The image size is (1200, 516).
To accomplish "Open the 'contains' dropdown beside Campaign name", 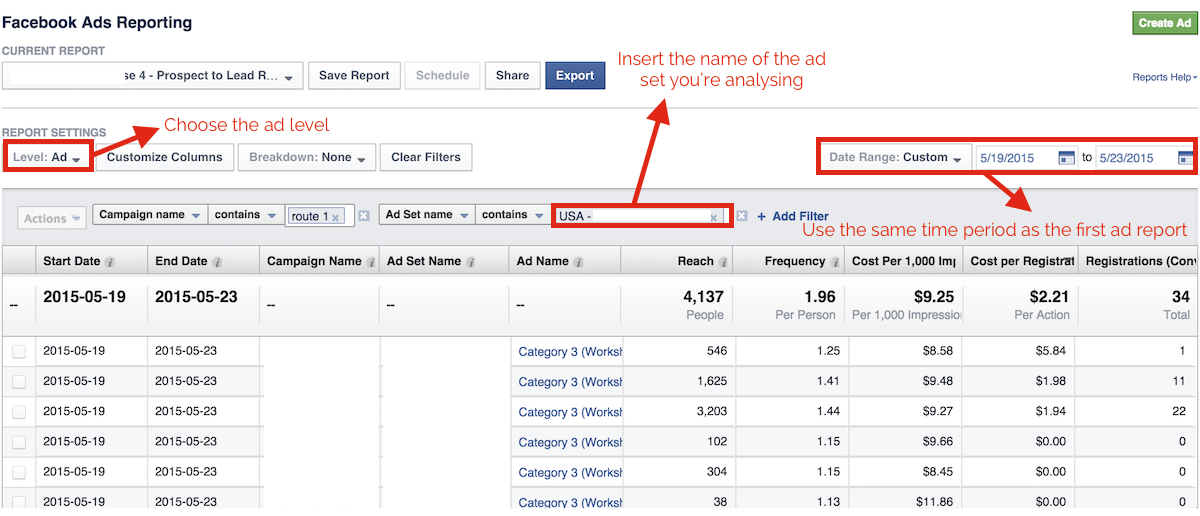I will pyautogui.click(x=245, y=215).
